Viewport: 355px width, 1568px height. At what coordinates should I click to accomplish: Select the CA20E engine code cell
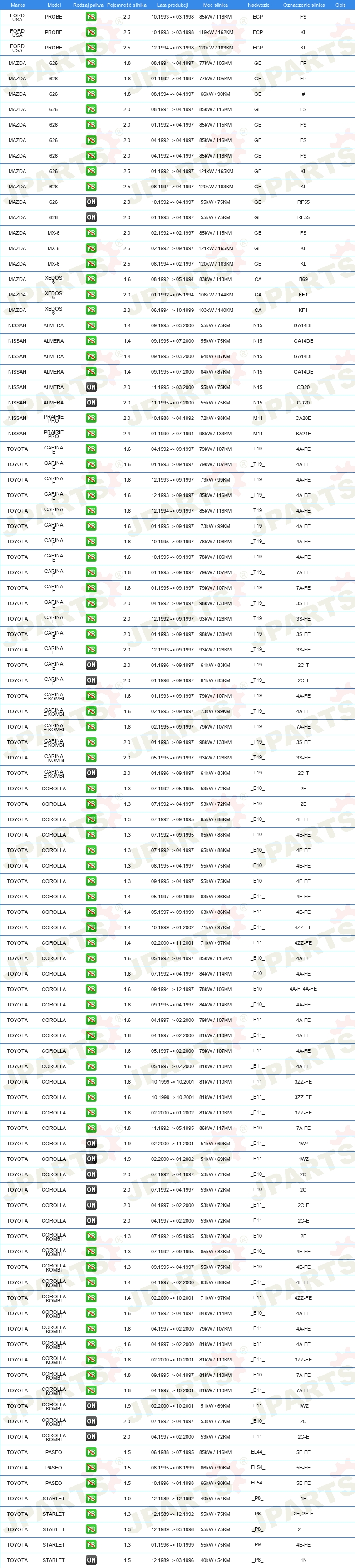[x=303, y=418]
